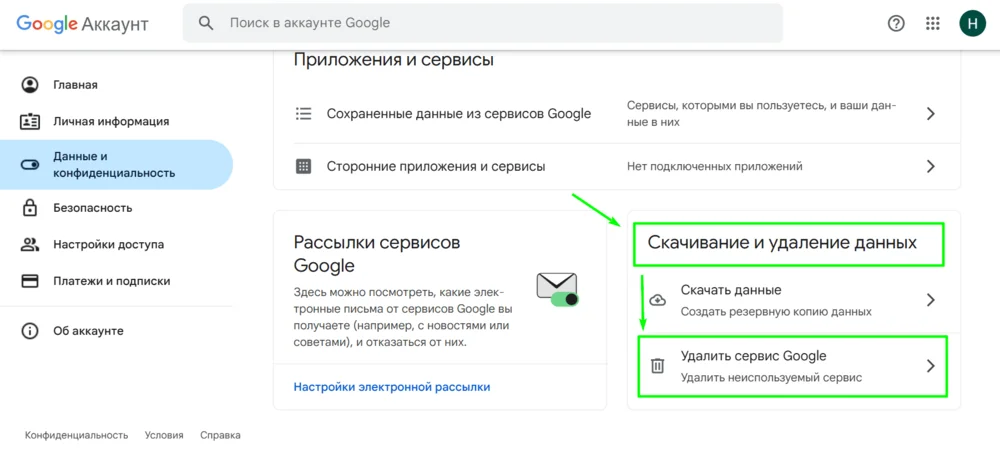Click the search magnifier icon
Viewport: 1000px width, 459px height.
[206, 23]
